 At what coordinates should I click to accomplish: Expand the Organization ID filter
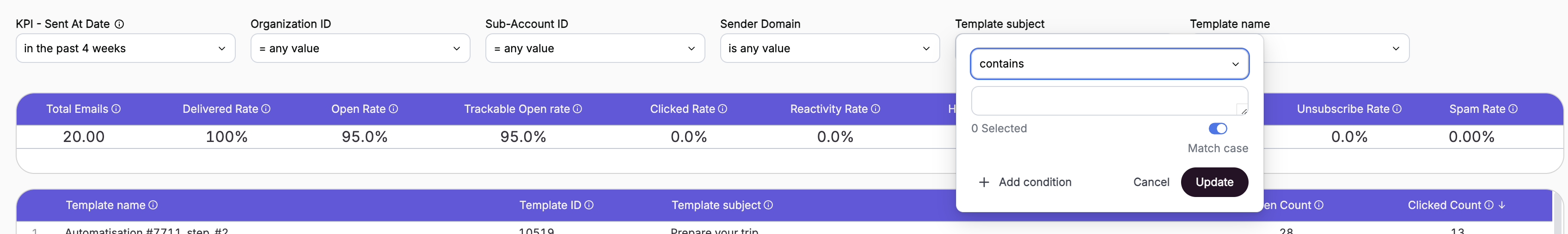click(360, 48)
